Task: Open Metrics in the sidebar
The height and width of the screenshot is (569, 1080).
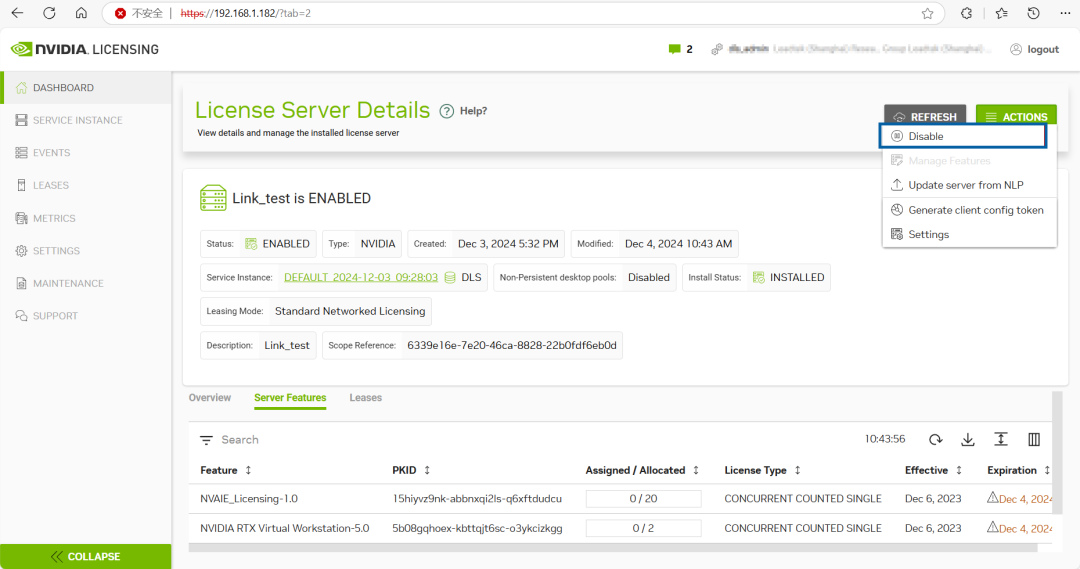Action: tap(85, 218)
